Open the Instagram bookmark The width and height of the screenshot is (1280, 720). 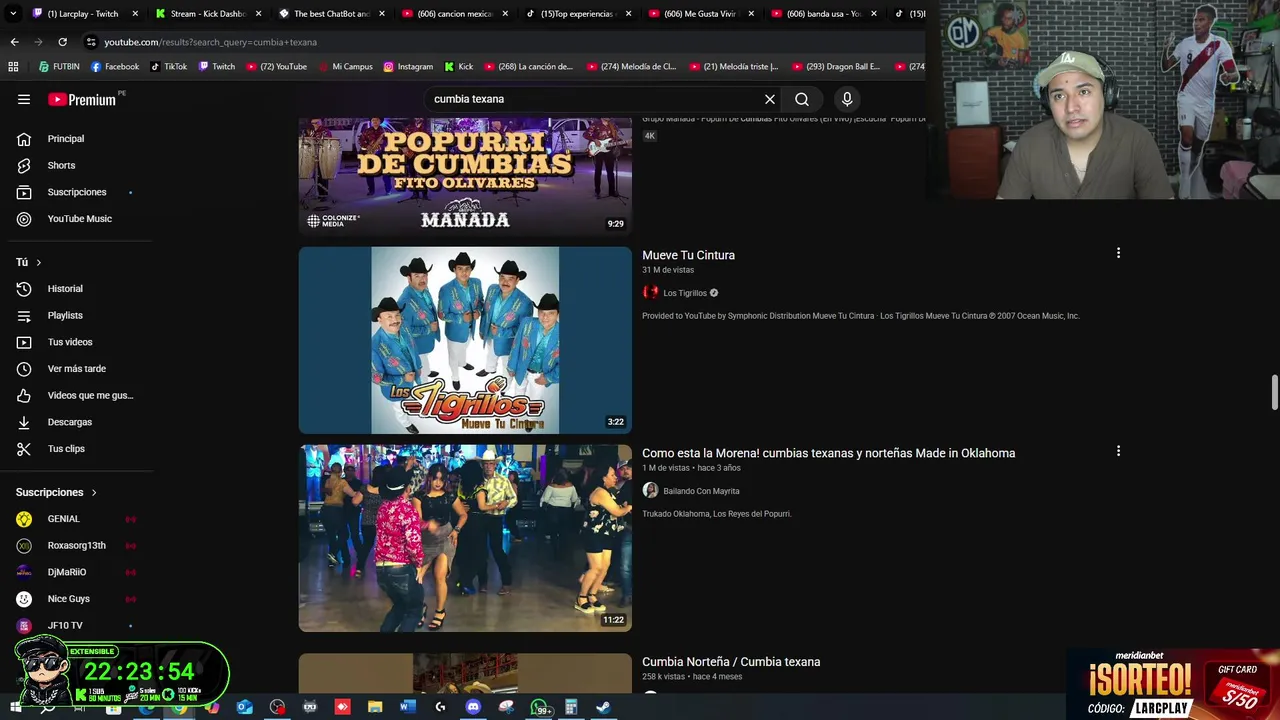(408, 67)
